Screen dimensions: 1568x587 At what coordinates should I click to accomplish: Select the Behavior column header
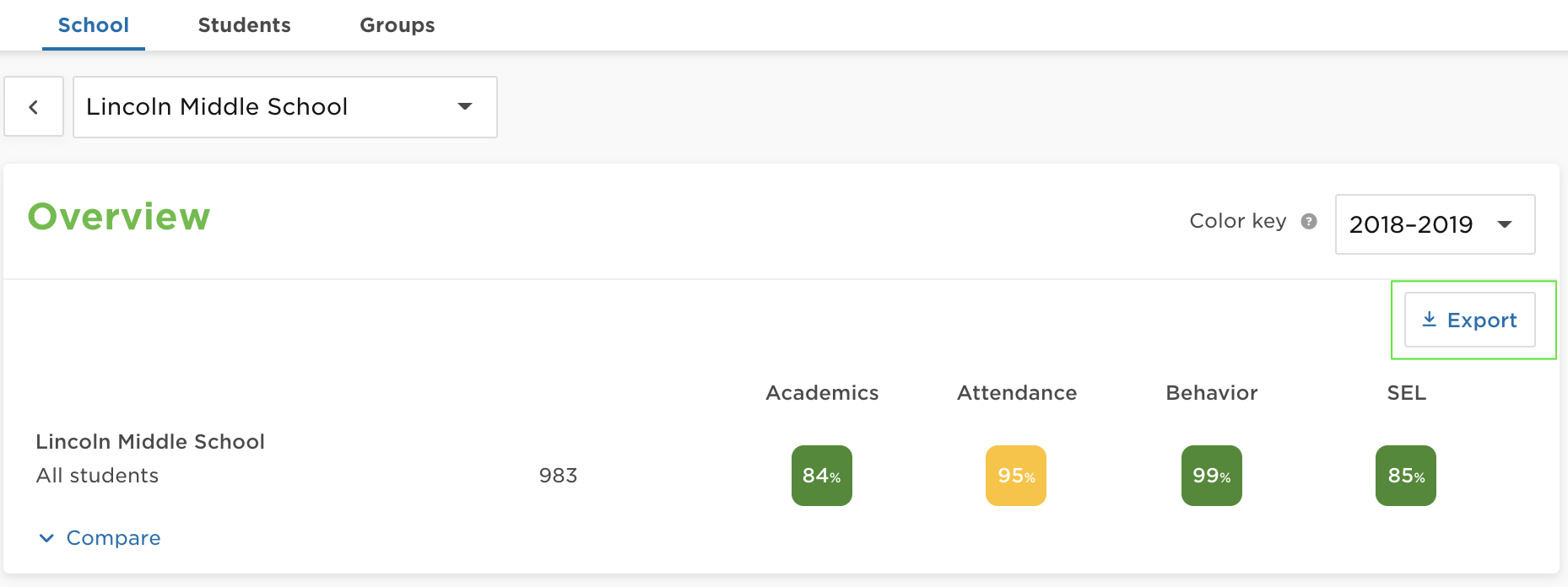(1211, 393)
